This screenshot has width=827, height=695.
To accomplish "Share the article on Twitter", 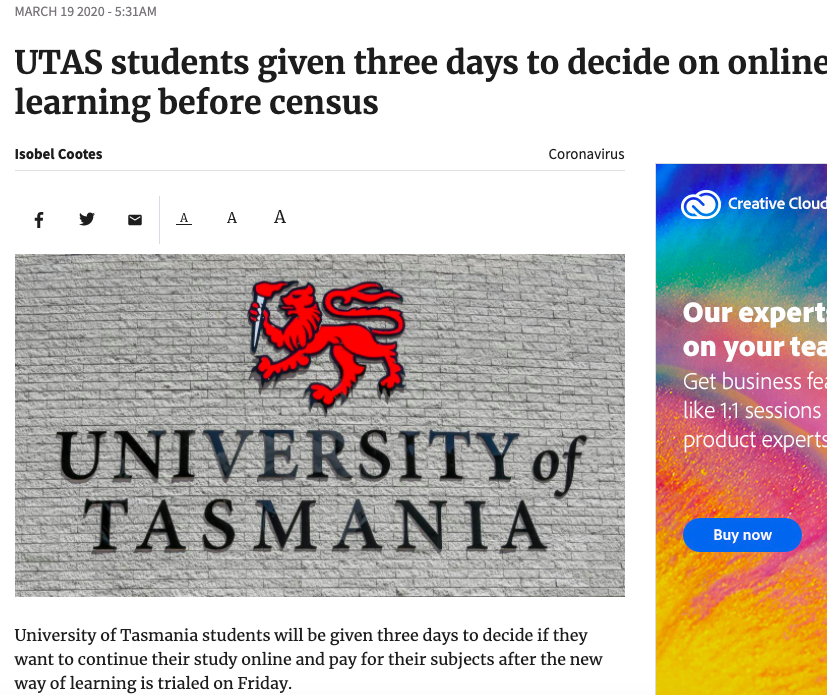I will [87, 219].
